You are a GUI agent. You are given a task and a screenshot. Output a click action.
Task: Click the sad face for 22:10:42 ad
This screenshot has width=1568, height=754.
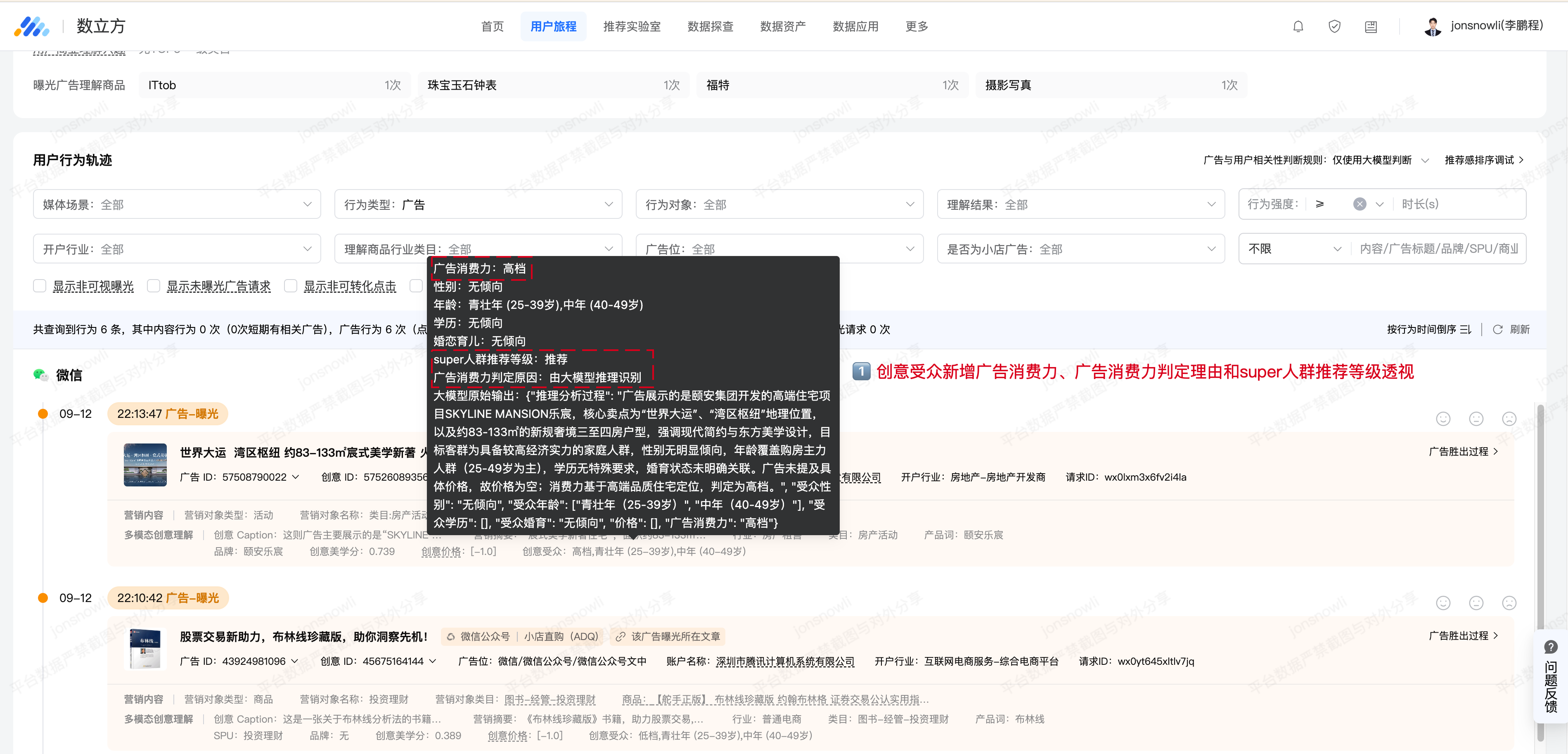coord(1509,603)
